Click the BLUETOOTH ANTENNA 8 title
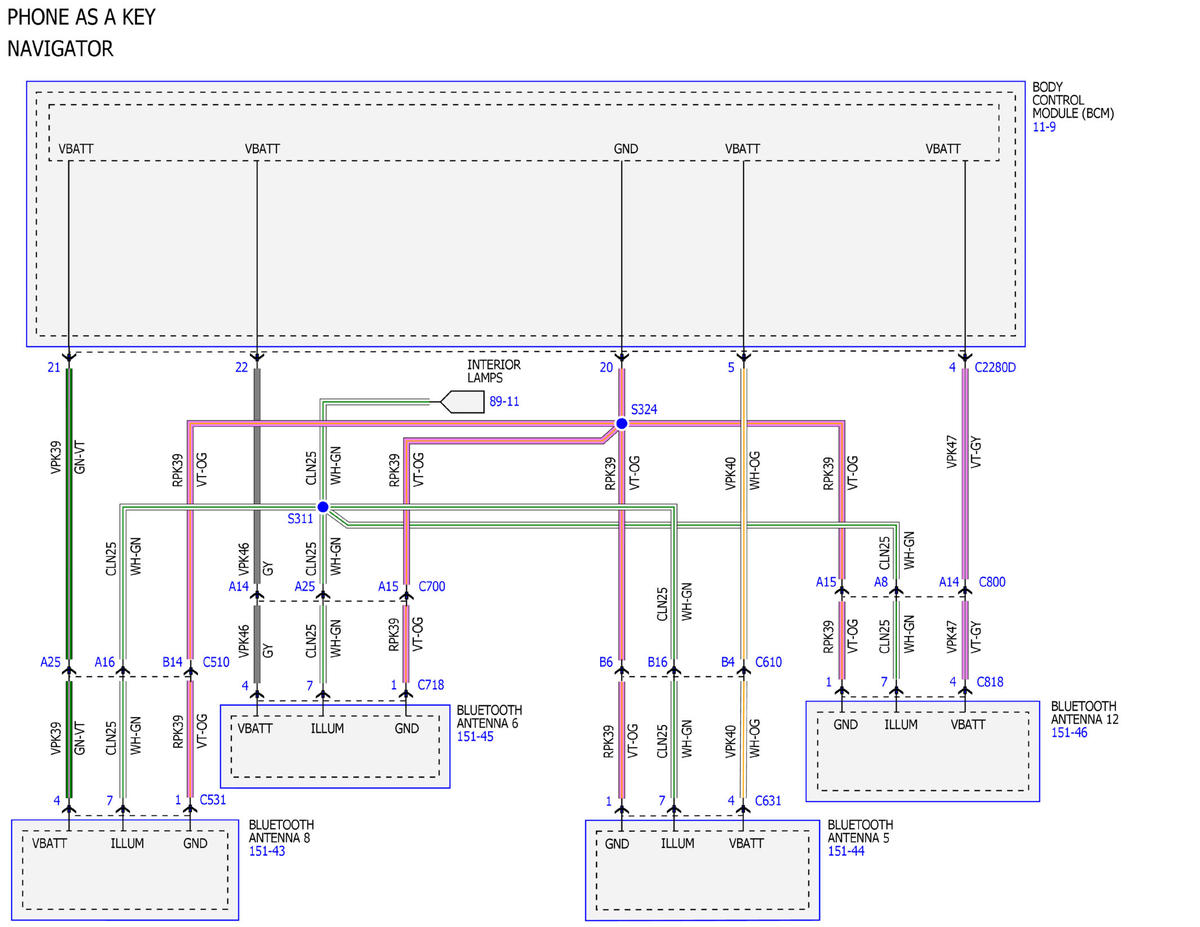1200x927 pixels. 282,831
